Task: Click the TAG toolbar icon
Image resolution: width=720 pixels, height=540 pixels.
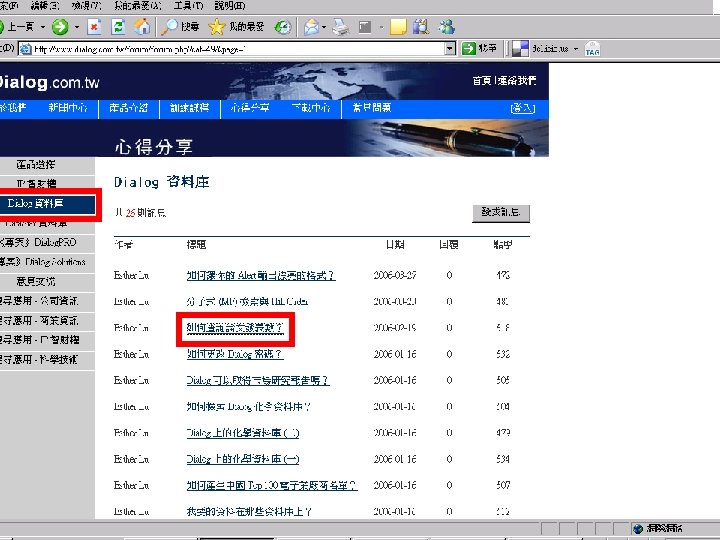Action: click(592, 49)
